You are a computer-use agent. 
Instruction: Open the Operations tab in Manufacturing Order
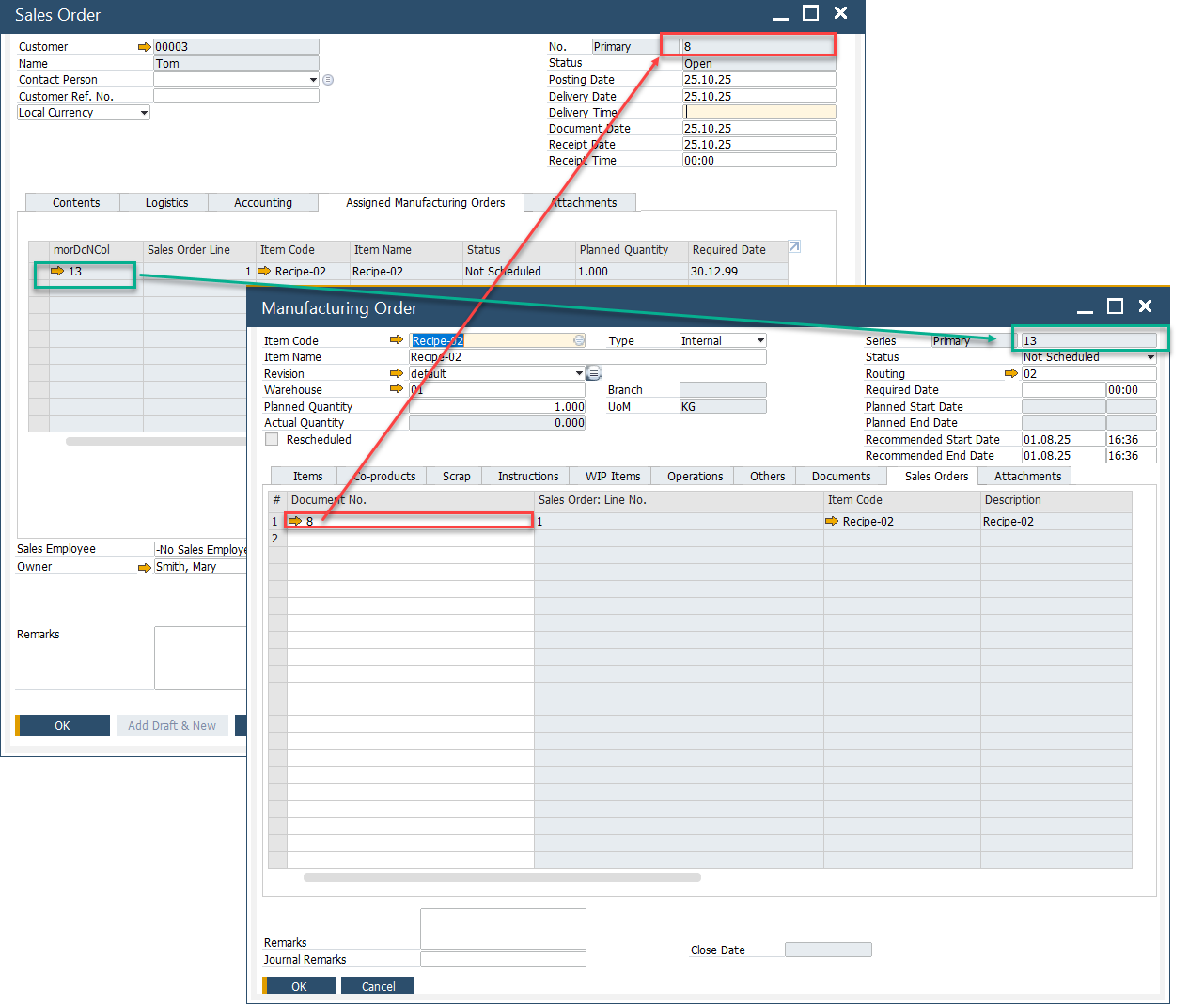695,477
